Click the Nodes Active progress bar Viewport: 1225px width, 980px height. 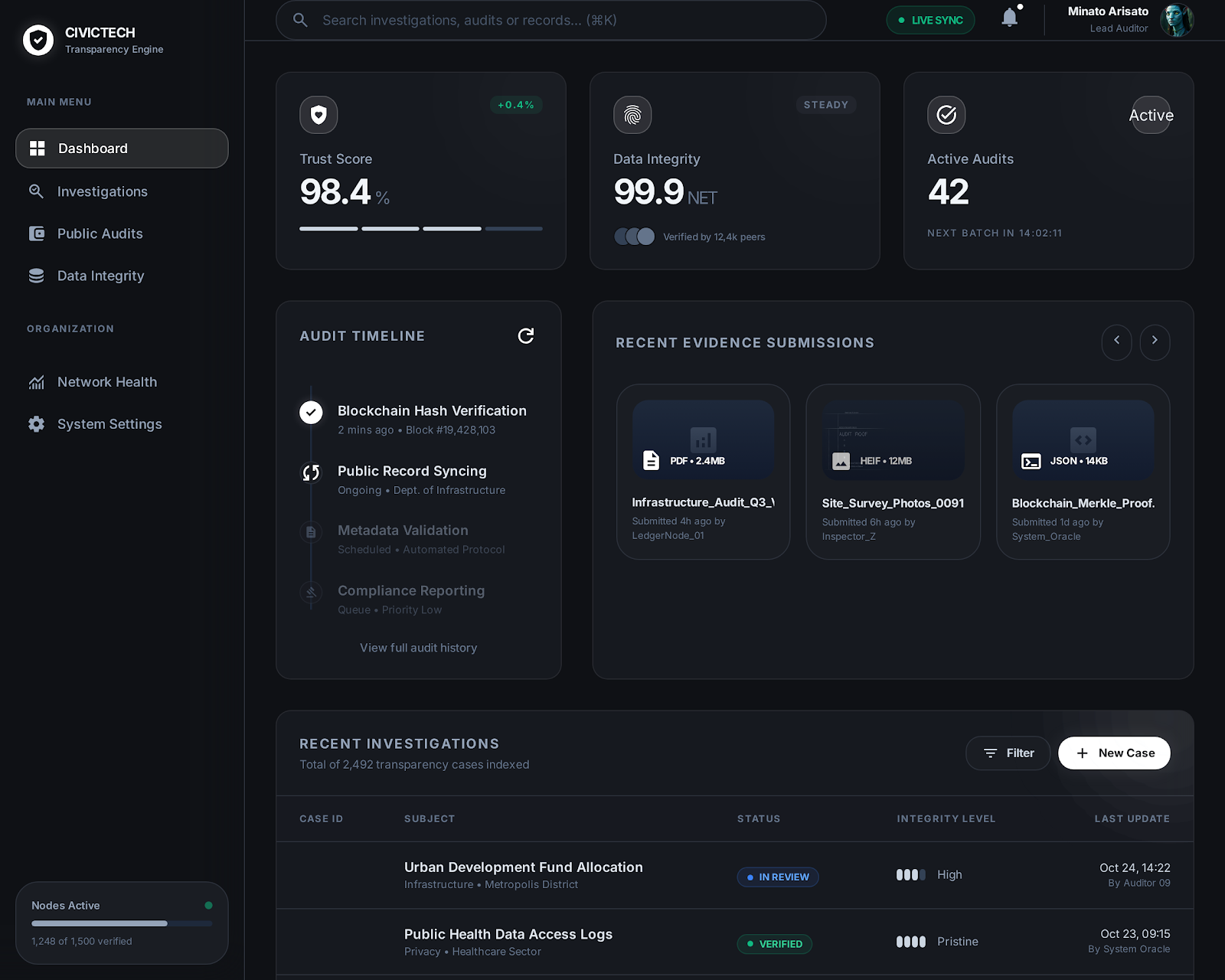(122, 923)
